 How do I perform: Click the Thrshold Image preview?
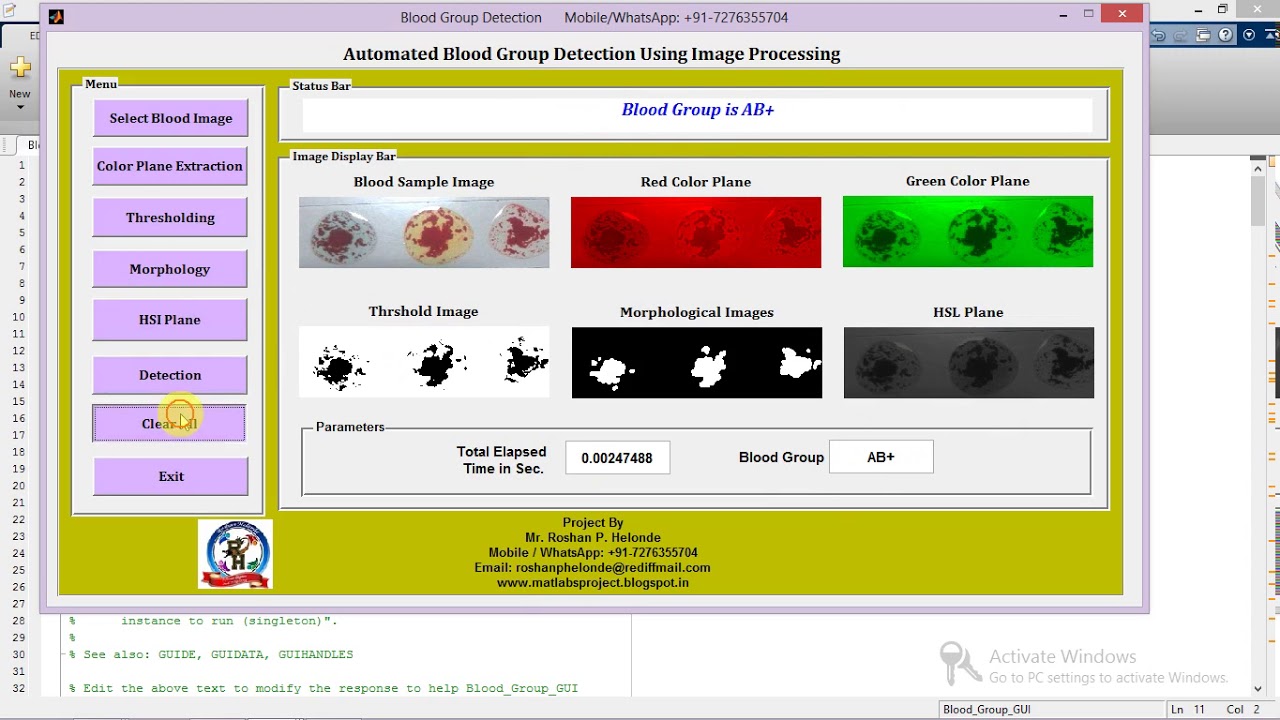(x=424, y=362)
